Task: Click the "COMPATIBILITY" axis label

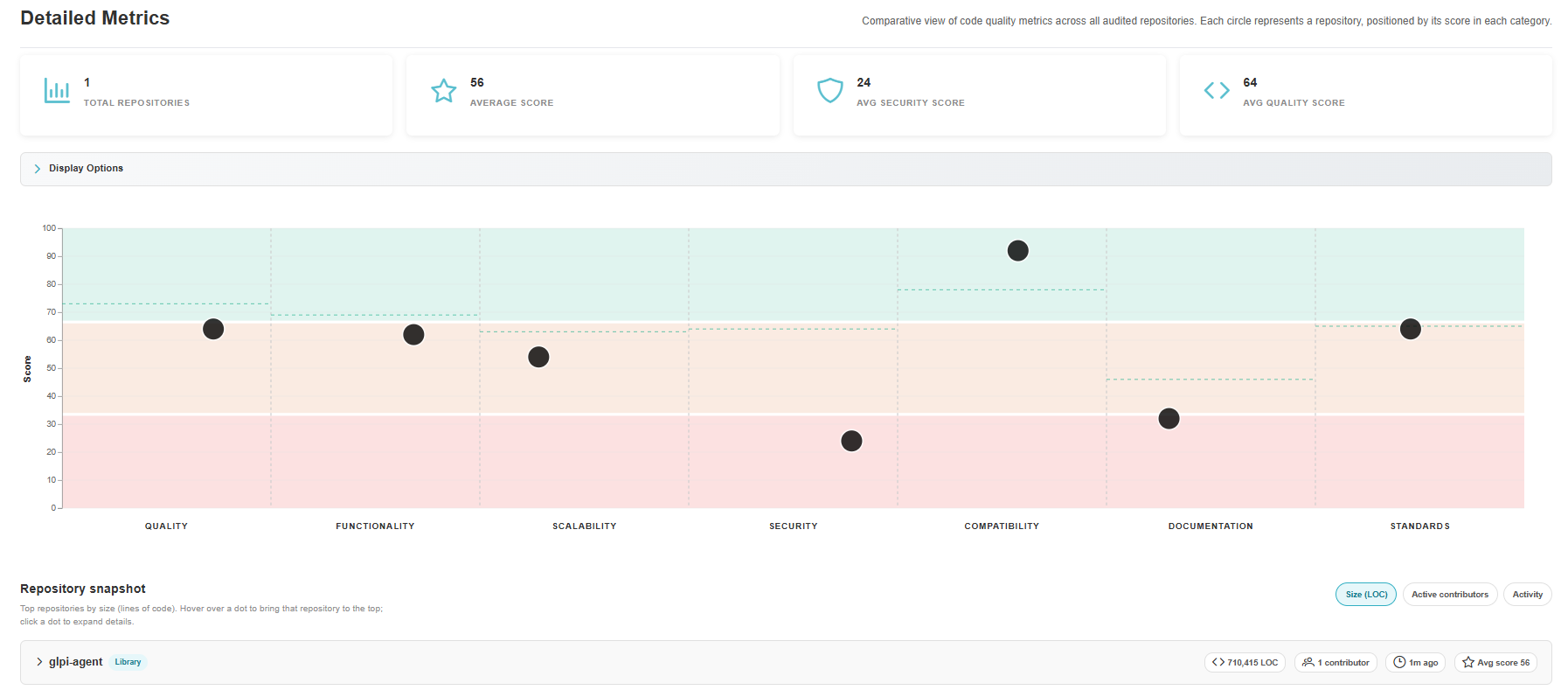Action: [1002, 526]
